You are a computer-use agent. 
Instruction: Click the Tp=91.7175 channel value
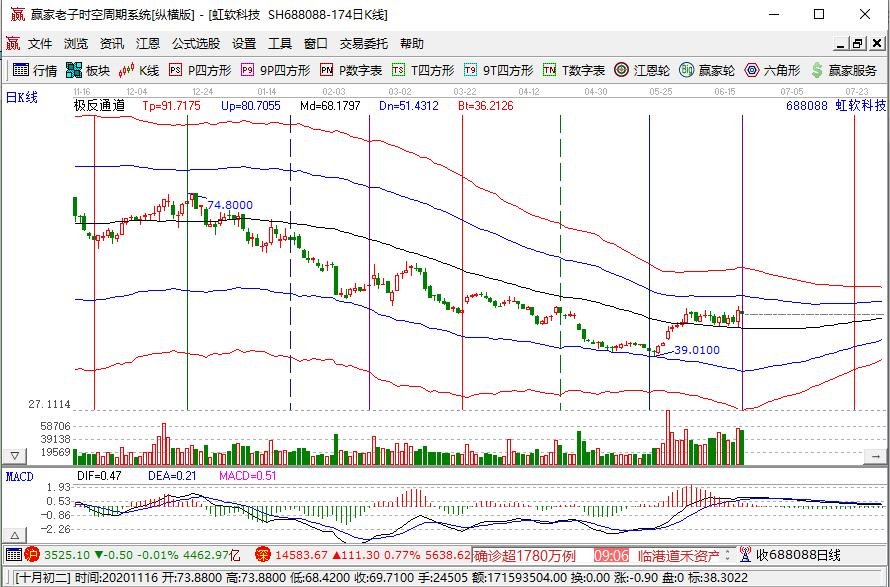pos(171,106)
